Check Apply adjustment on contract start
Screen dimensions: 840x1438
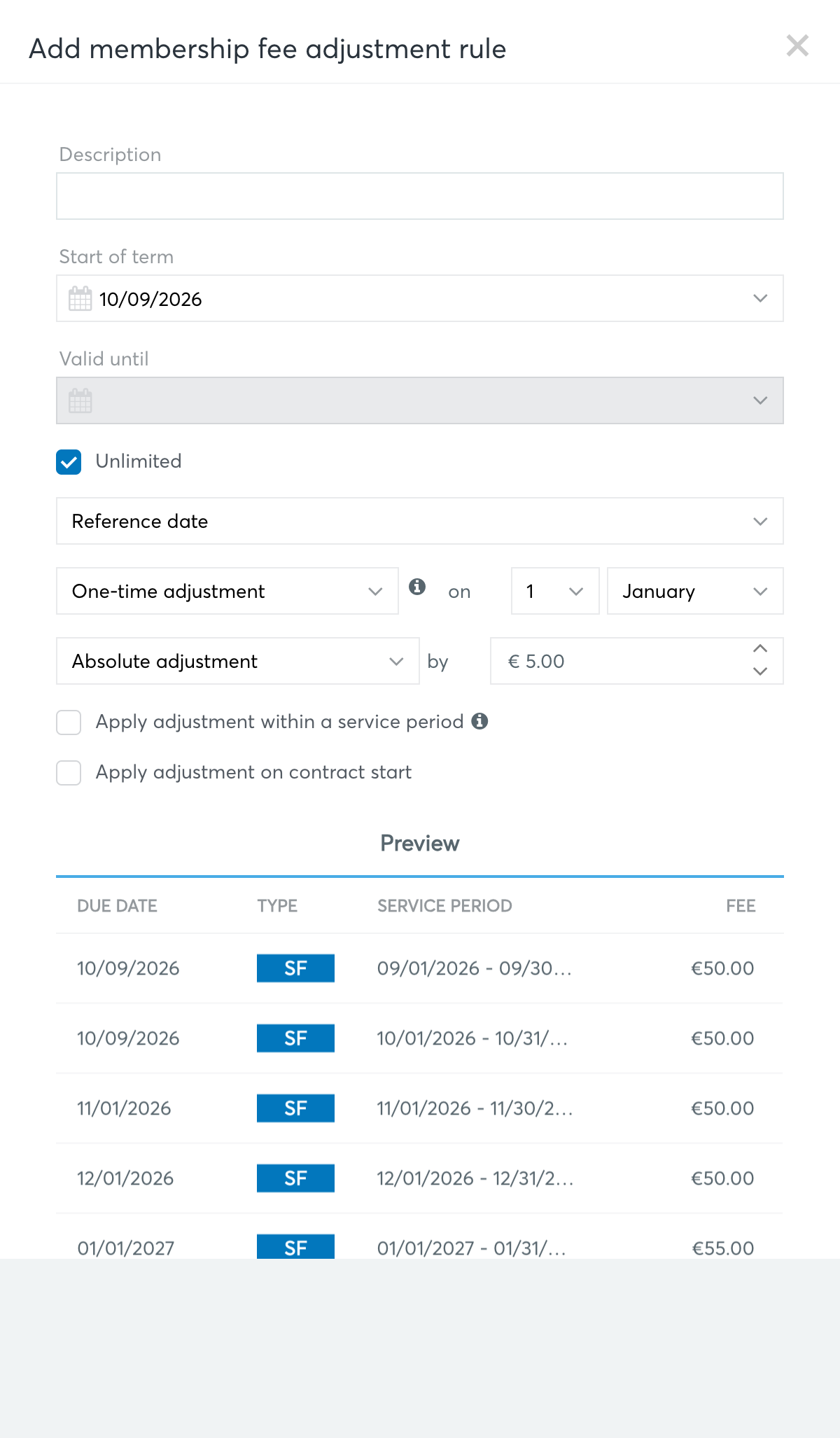69,773
